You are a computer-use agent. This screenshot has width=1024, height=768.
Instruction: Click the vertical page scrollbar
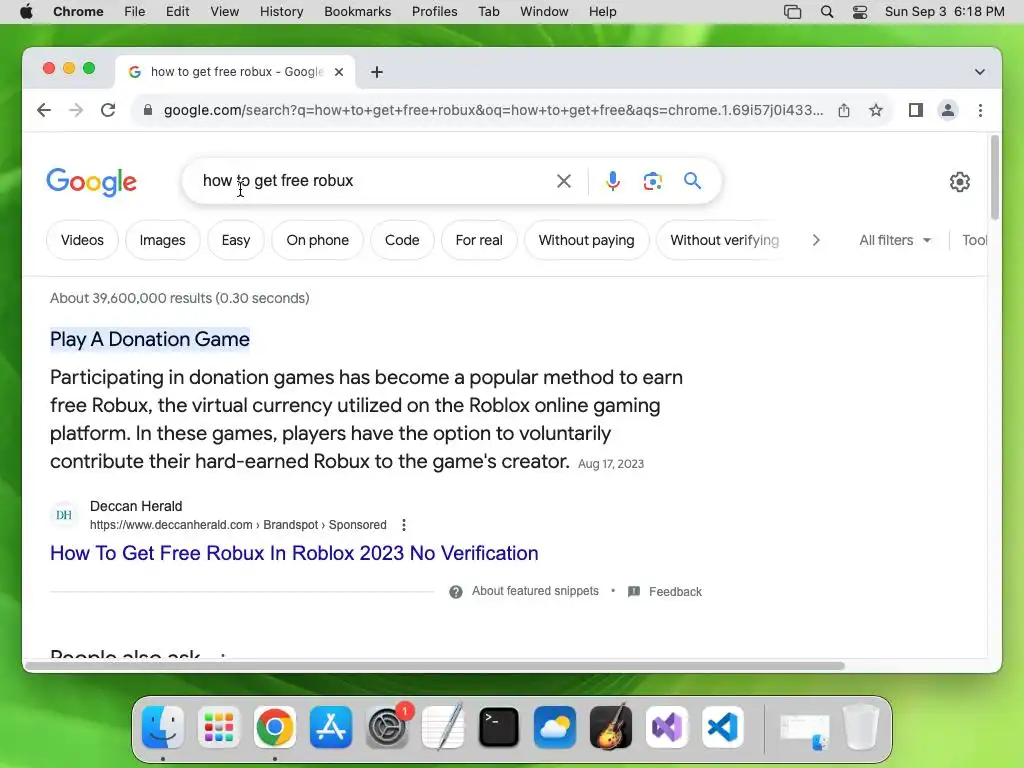[x=995, y=178]
